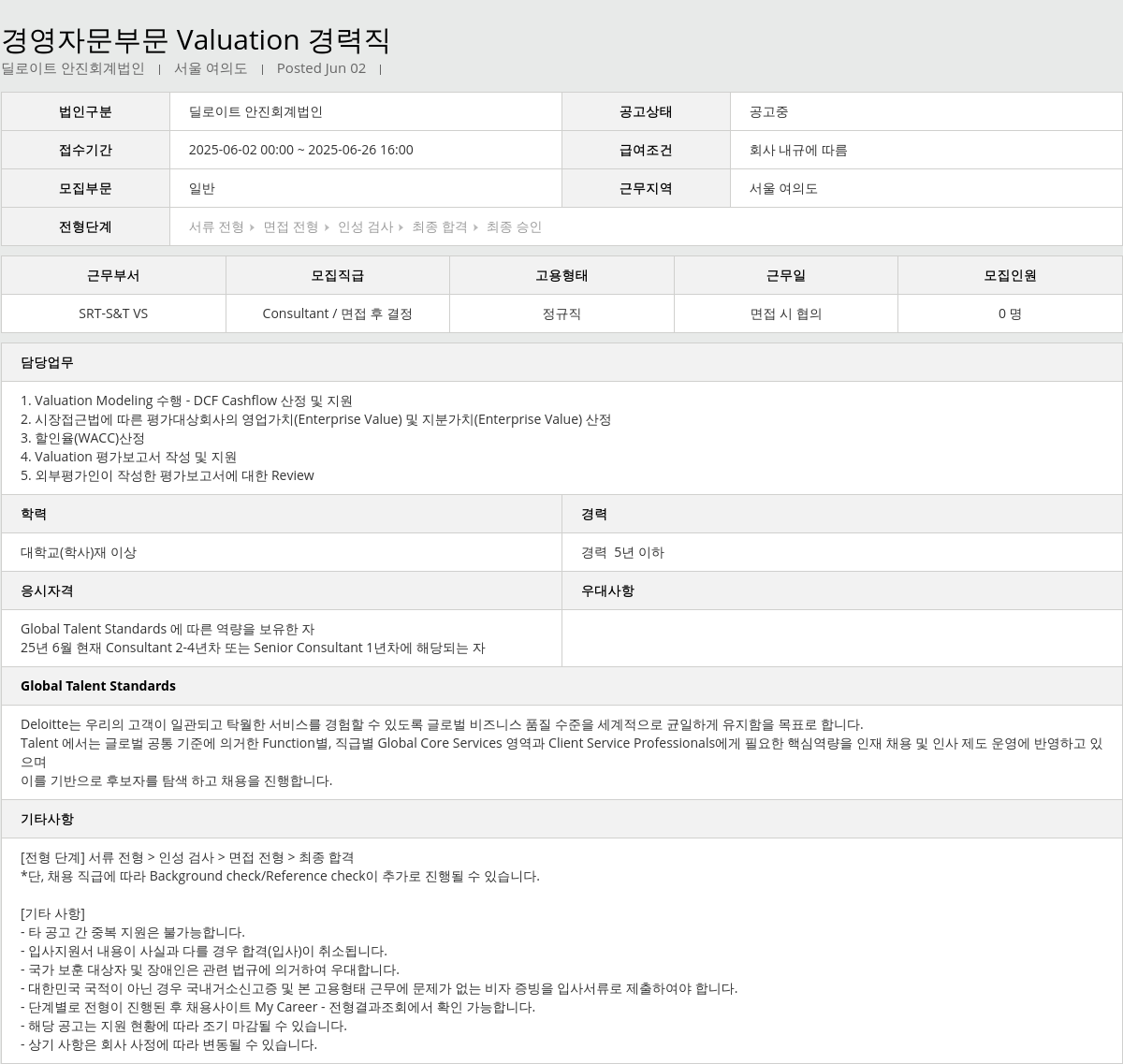Click the '응시자격' section heading
1123x1064 pixels.
tap(47, 590)
